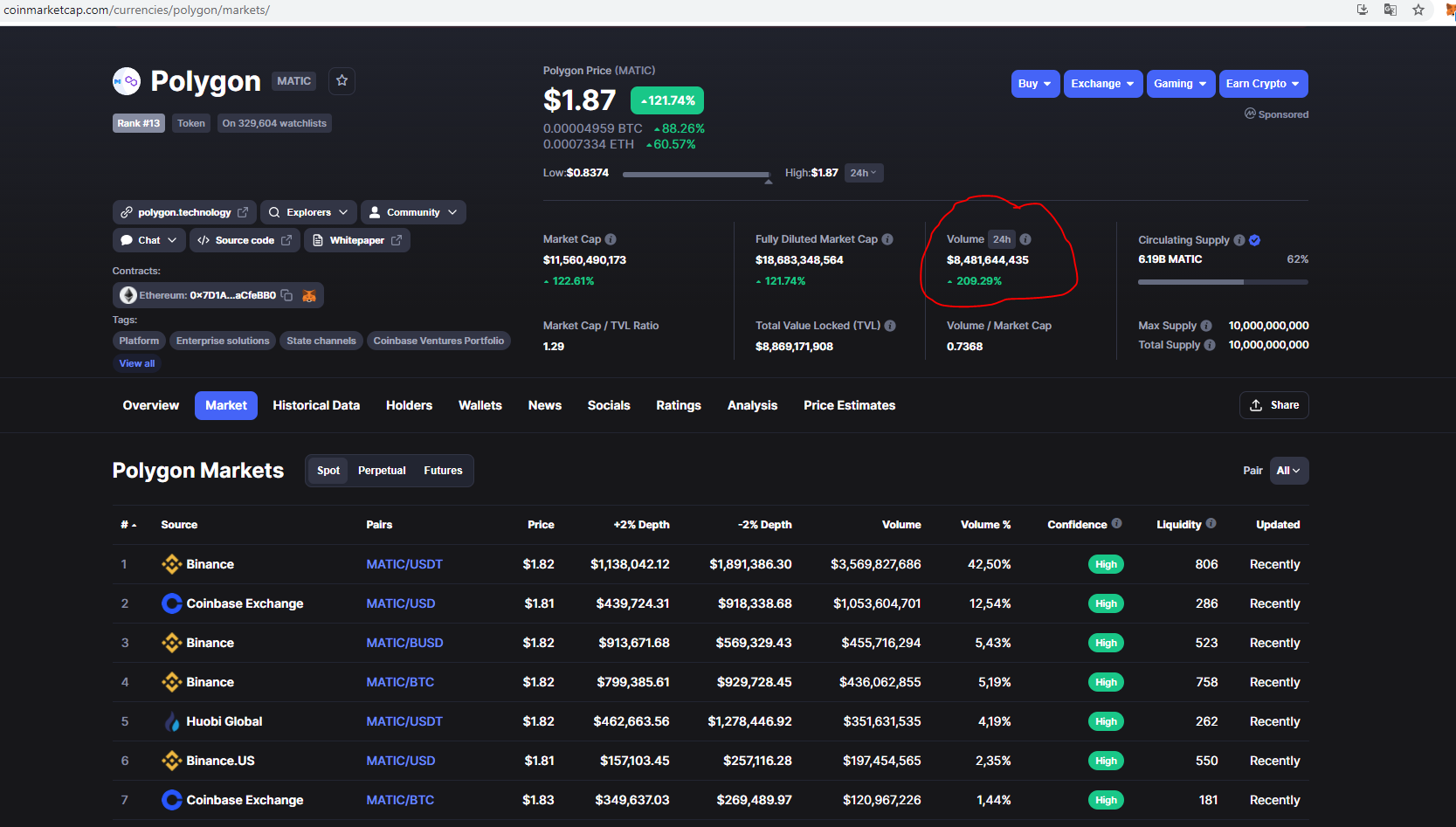The image size is (1456, 827).
Task: Show info tooltip for the 24h Volume
Action: pyautogui.click(x=1025, y=239)
